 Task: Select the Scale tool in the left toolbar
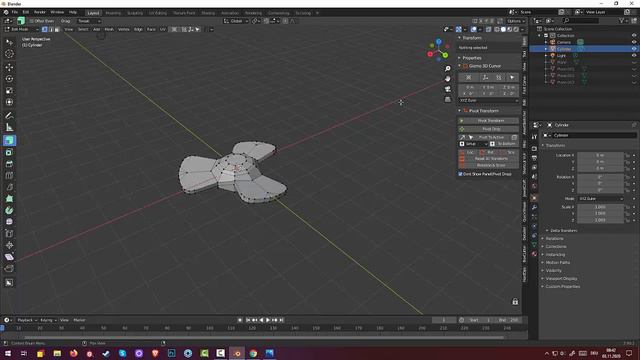click(x=9, y=90)
